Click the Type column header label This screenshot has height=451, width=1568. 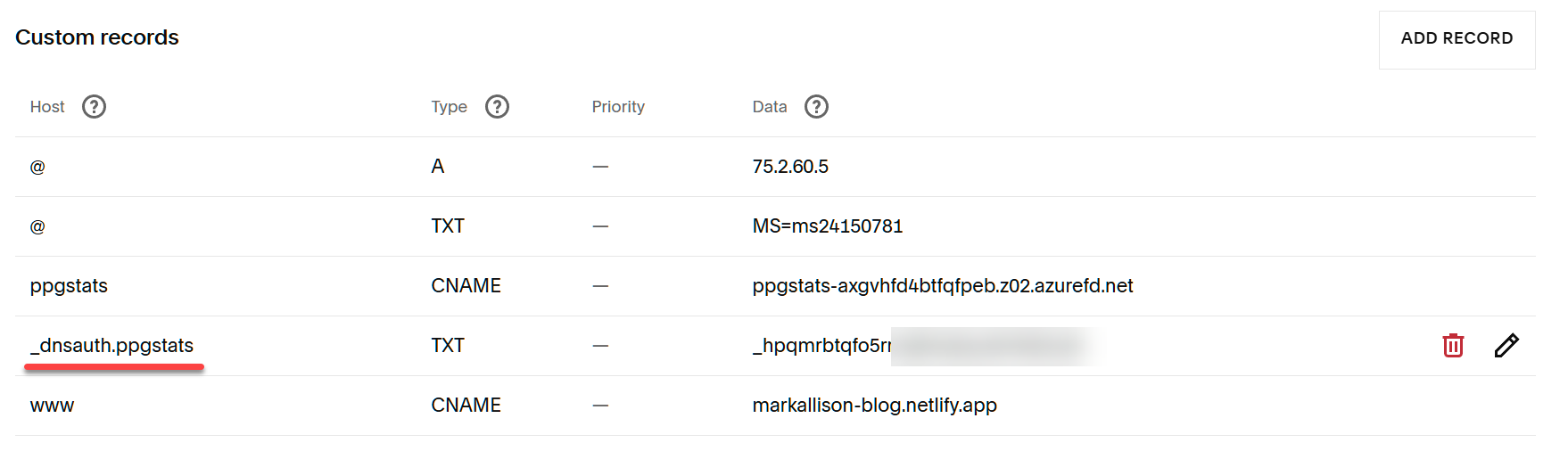pyautogui.click(x=449, y=107)
